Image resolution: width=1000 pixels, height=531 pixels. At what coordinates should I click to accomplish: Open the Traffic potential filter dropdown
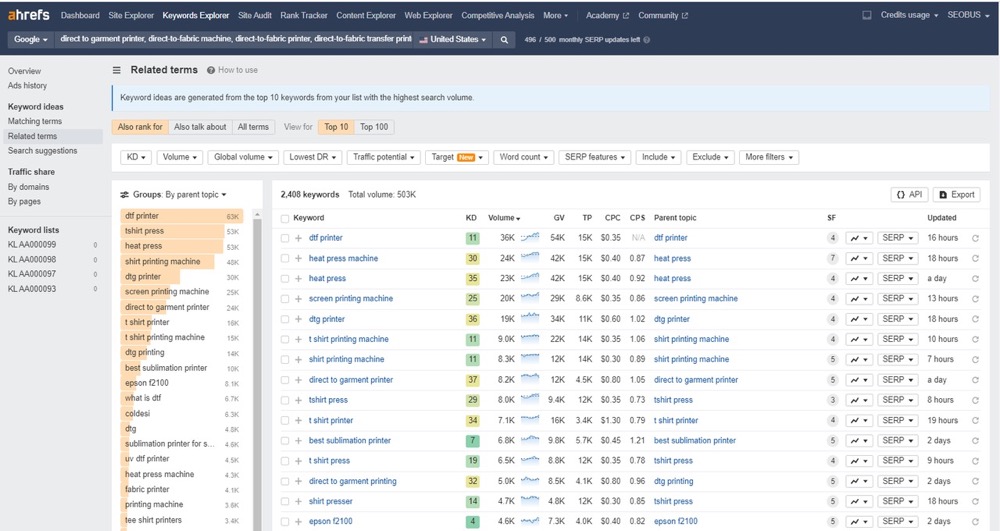[383, 157]
